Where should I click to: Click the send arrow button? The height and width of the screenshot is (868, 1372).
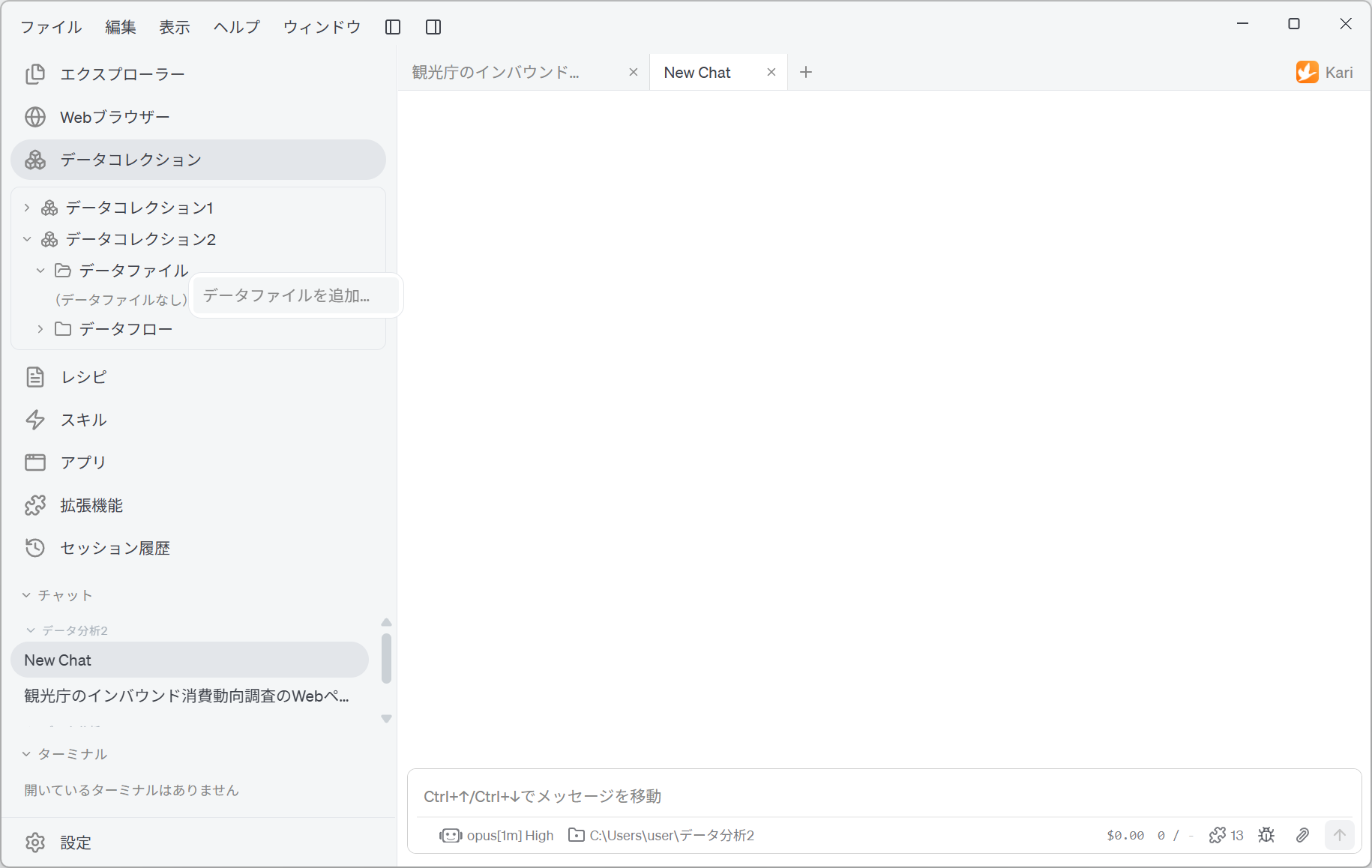coord(1340,835)
